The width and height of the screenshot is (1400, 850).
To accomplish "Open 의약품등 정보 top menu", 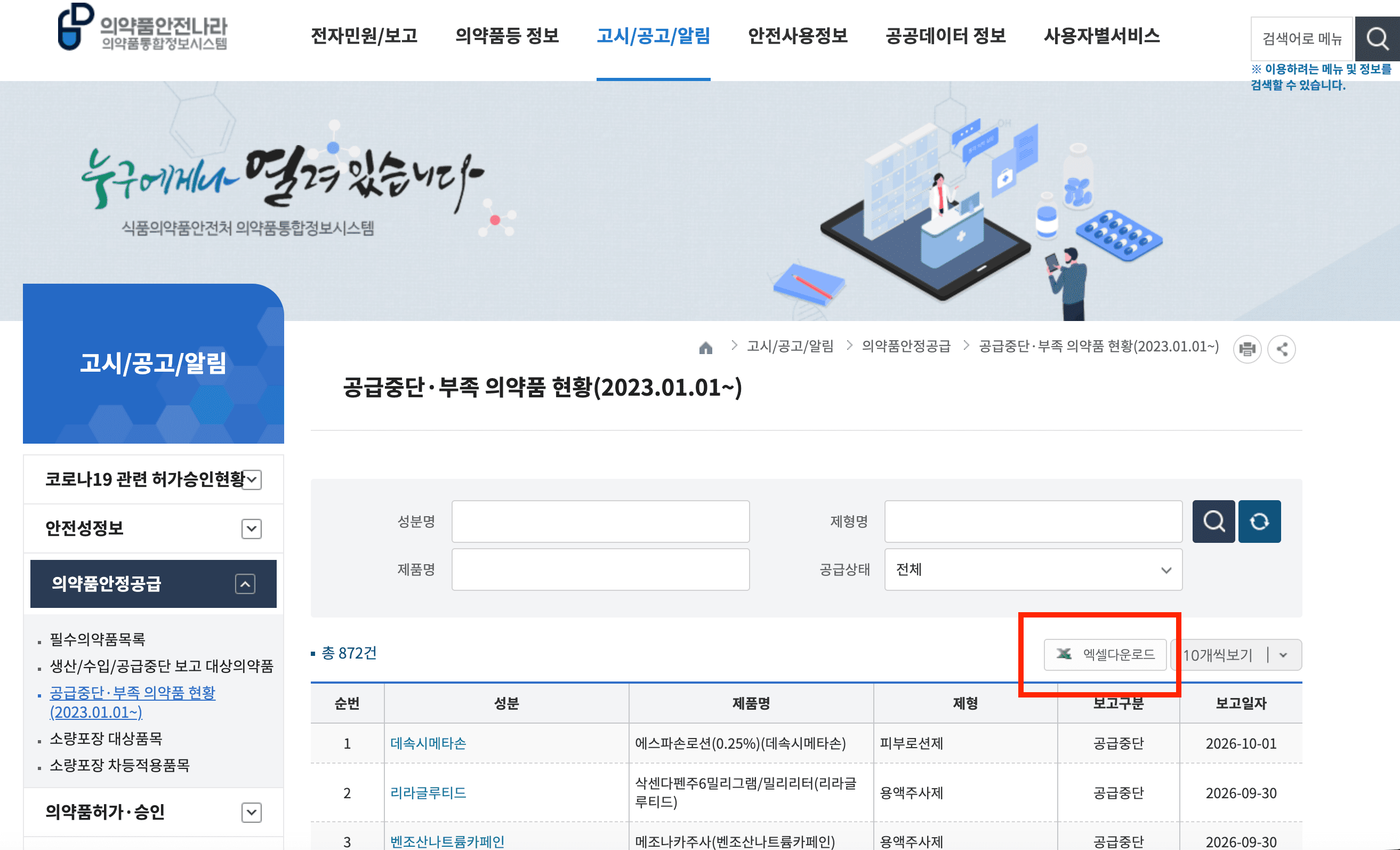I will pyautogui.click(x=508, y=36).
